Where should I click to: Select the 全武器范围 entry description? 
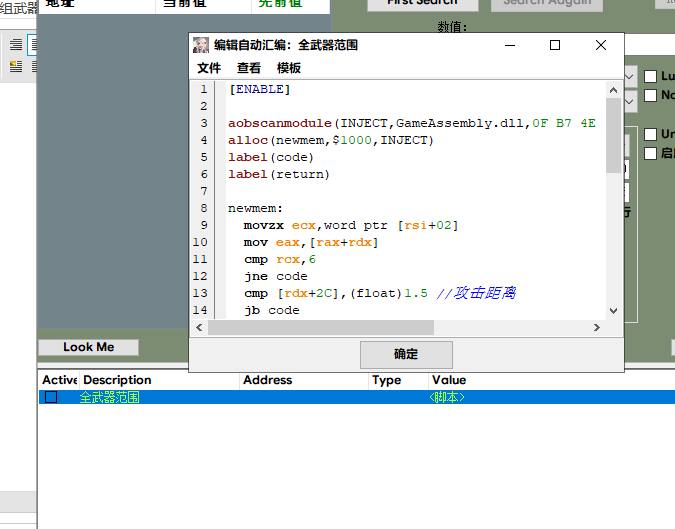tap(109, 397)
